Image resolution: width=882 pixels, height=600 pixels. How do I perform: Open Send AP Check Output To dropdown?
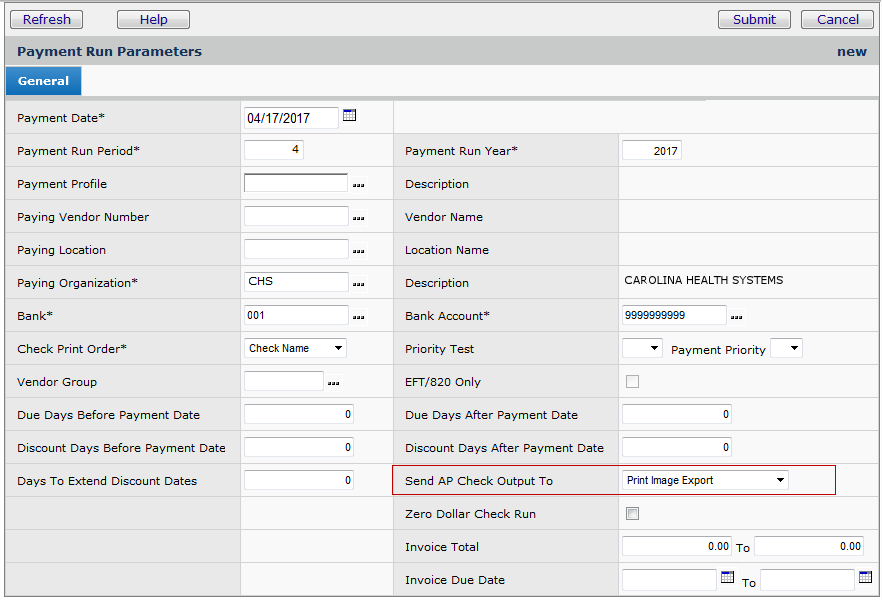coord(705,480)
